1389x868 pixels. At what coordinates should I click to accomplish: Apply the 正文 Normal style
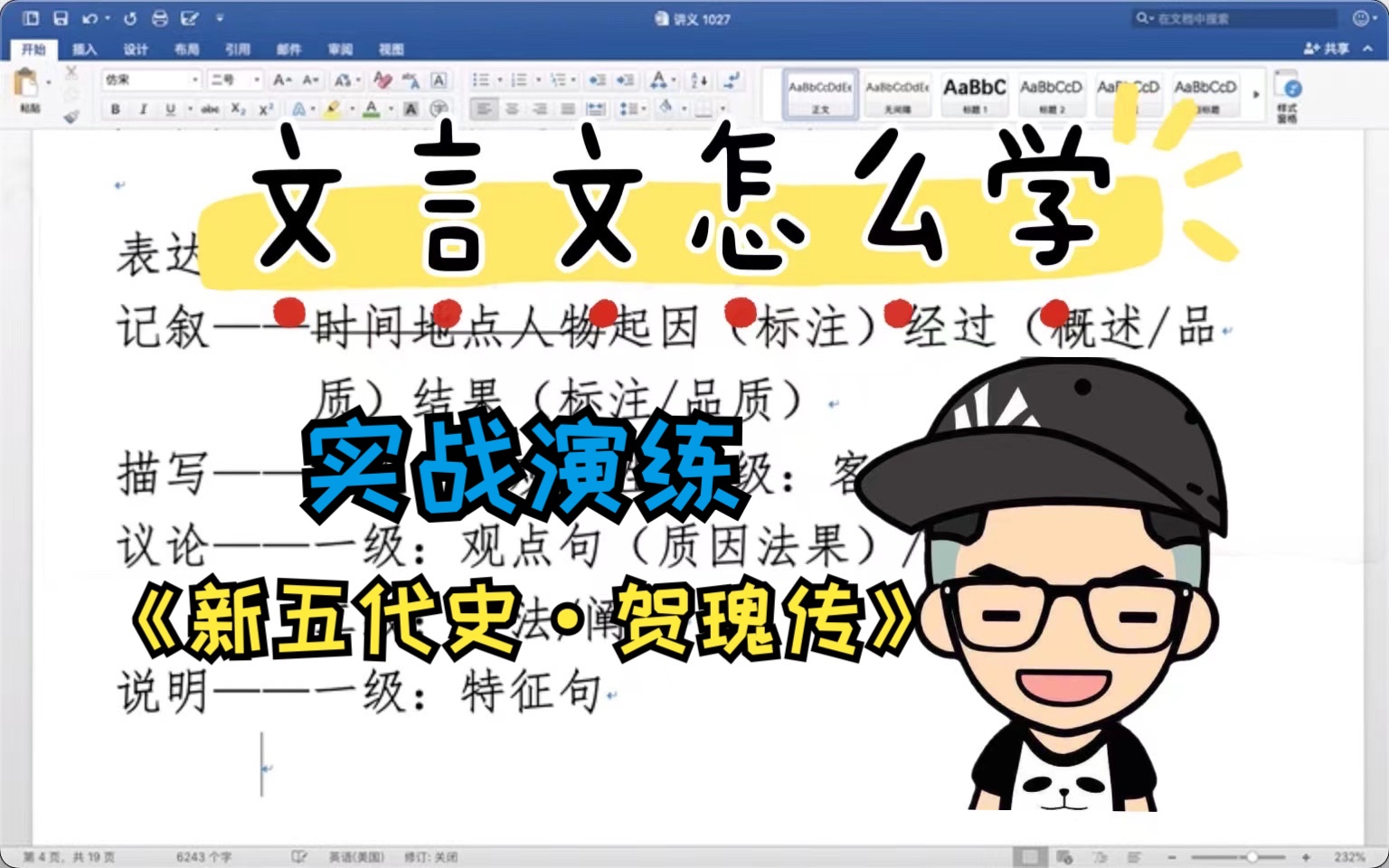(x=820, y=94)
